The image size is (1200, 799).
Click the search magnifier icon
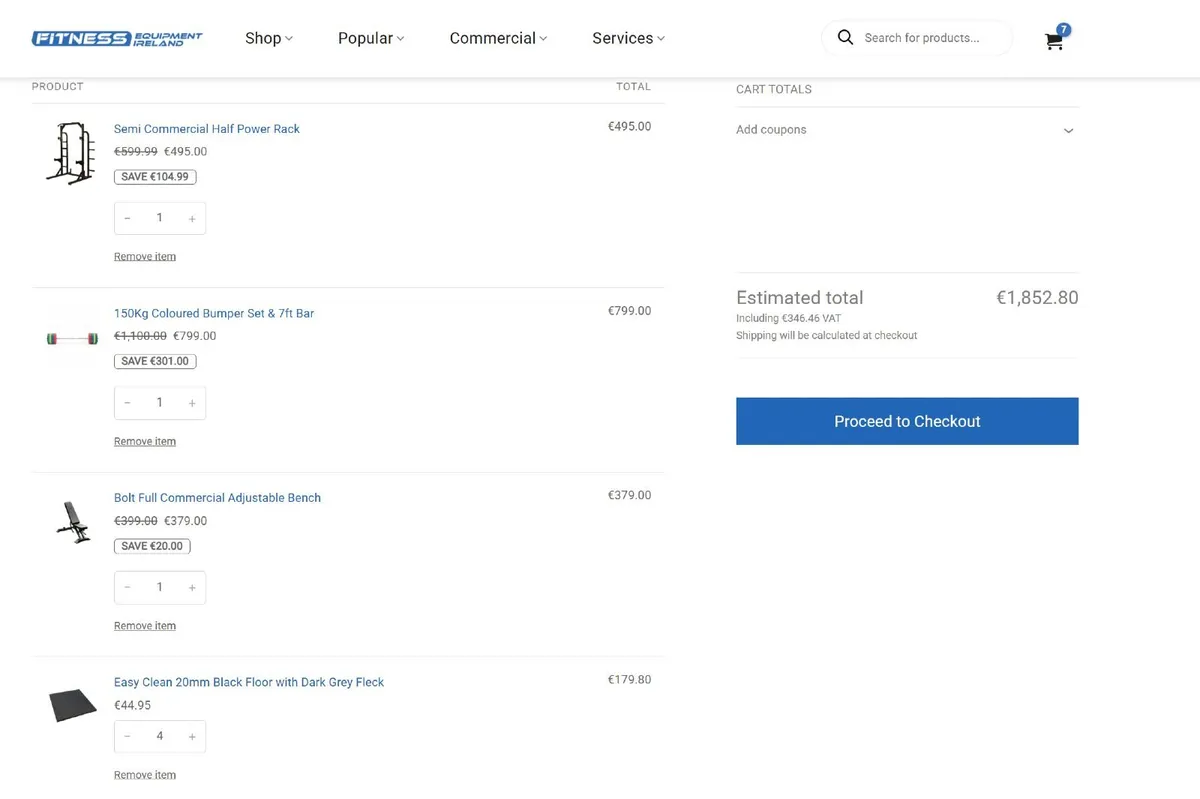pos(845,38)
